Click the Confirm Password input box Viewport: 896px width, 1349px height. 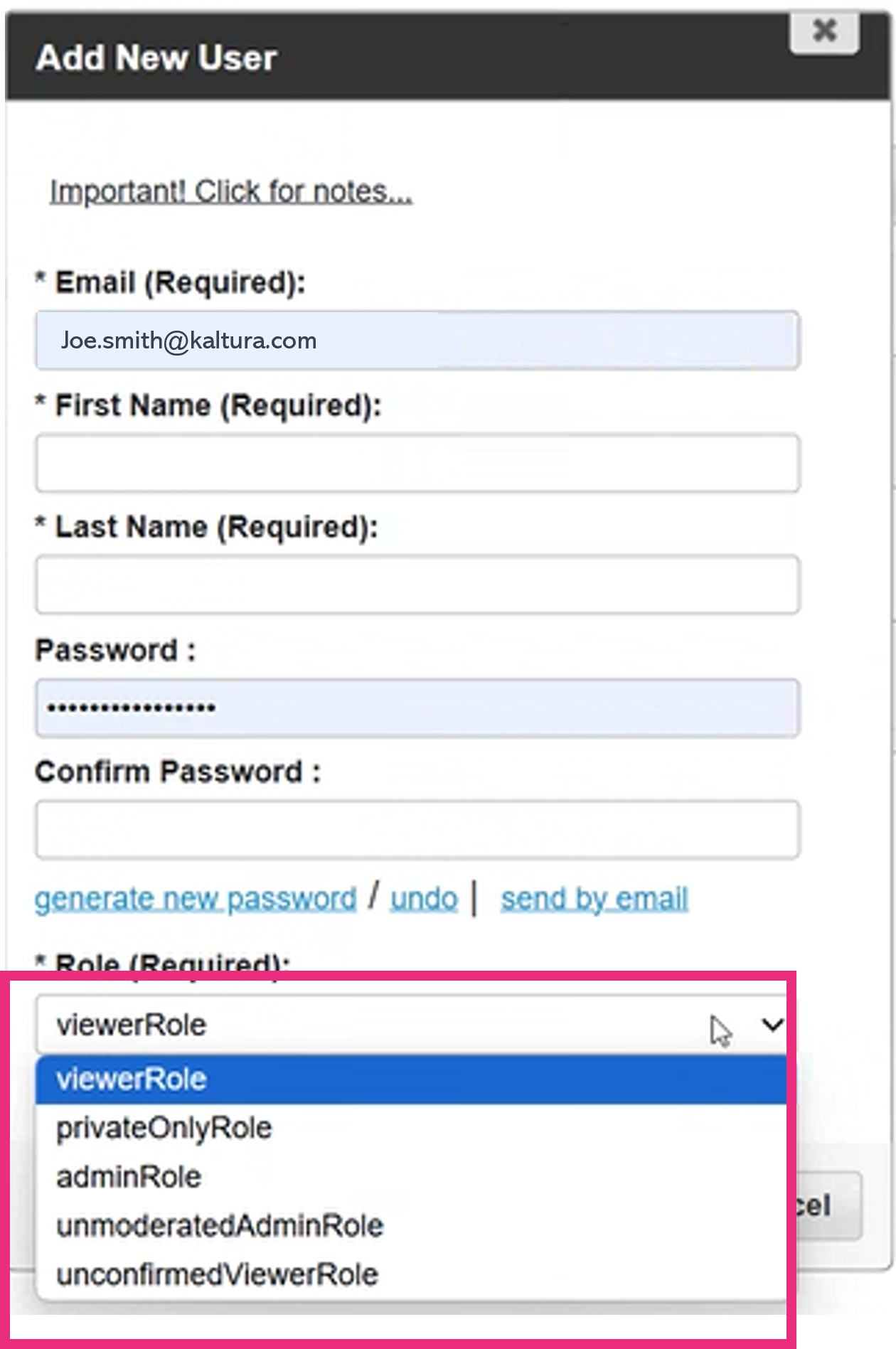coord(417,830)
